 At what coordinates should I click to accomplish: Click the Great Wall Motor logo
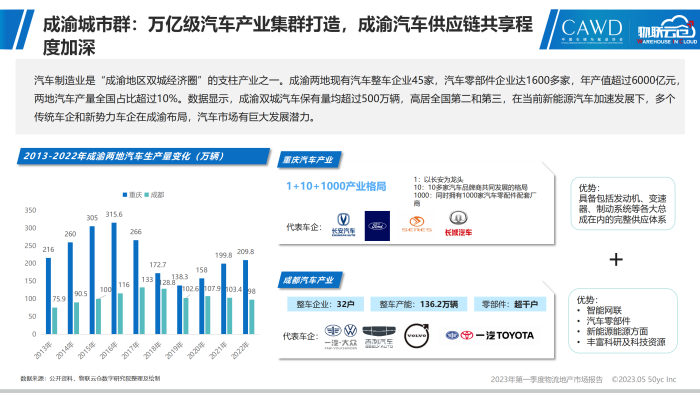point(458,224)
